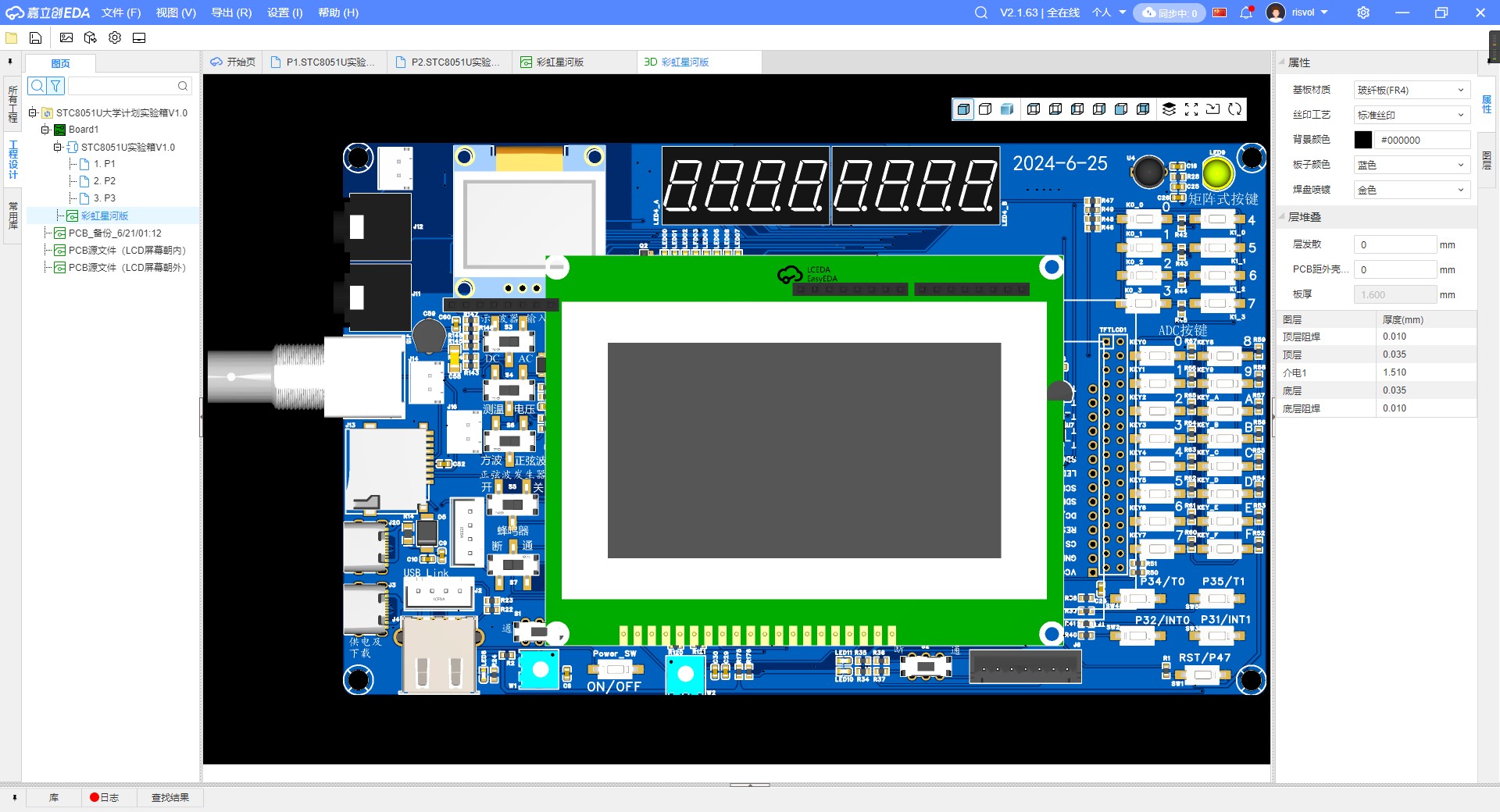Click the 日志 button in bottom bar
This screenshot has width=1500, height=812.
pyautogui.click(x=105, y=797)
